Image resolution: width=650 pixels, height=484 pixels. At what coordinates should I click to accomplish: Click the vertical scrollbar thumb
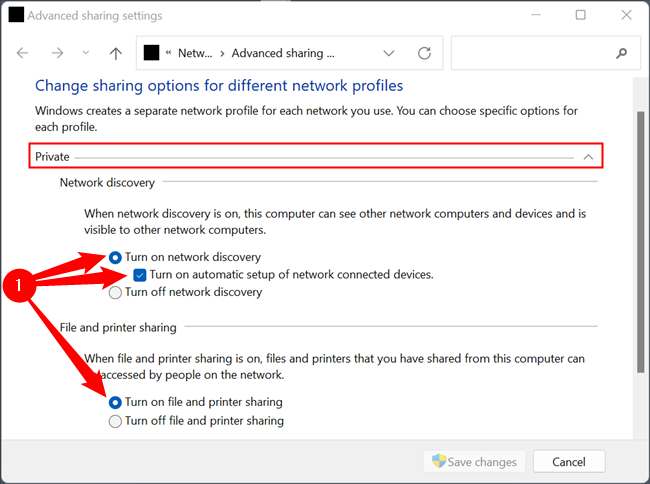[641, 240]
